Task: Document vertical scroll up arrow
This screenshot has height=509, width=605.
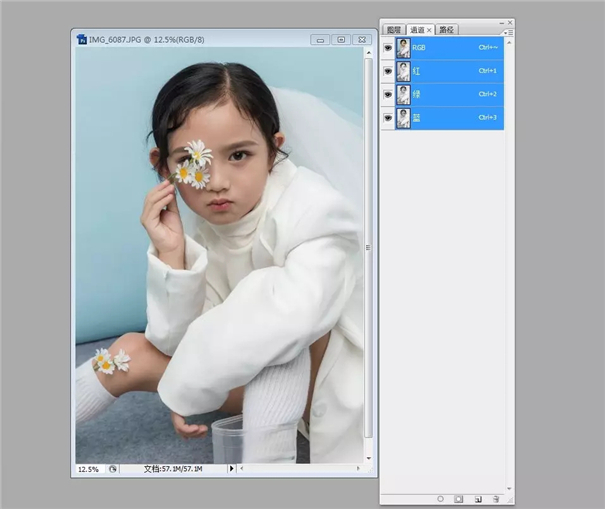Action: click(x=369, y=52)
